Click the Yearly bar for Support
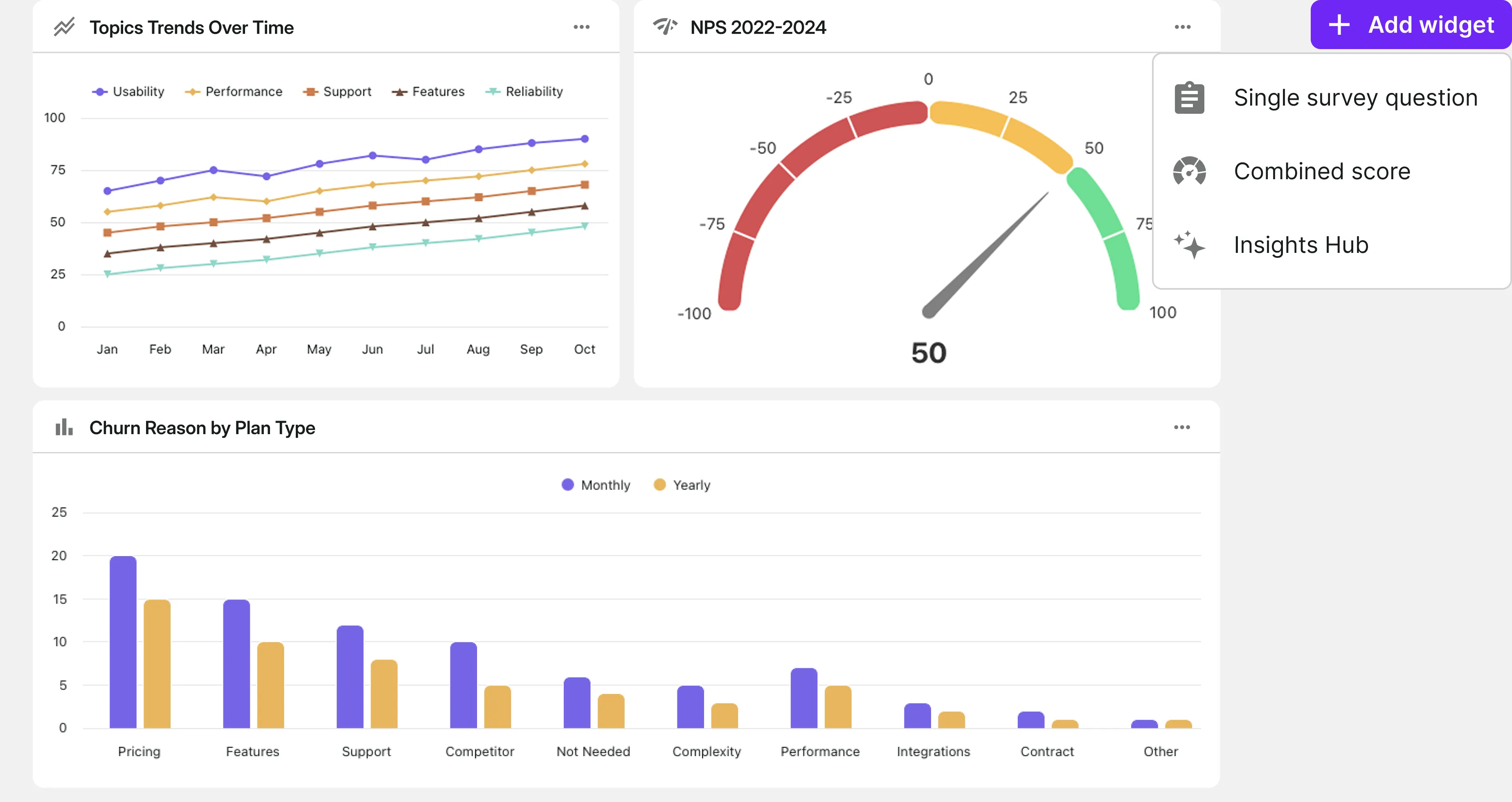Image resolution: width=1512 pixels, height=802 pixels. click(384, 694)
